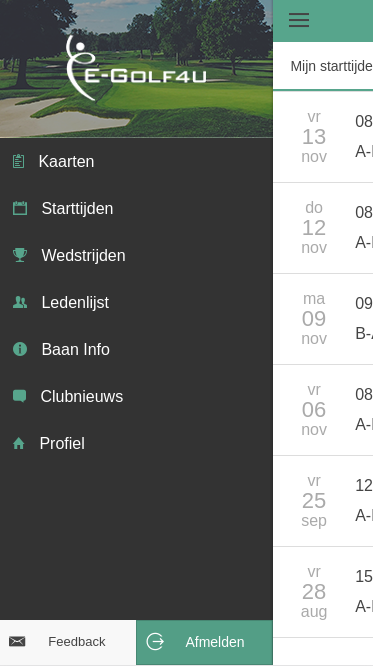The height and width of the screenshot is (666, 373).
Task: Click the people icon beside Ledenlijst
Action: [x=20, y=302]
